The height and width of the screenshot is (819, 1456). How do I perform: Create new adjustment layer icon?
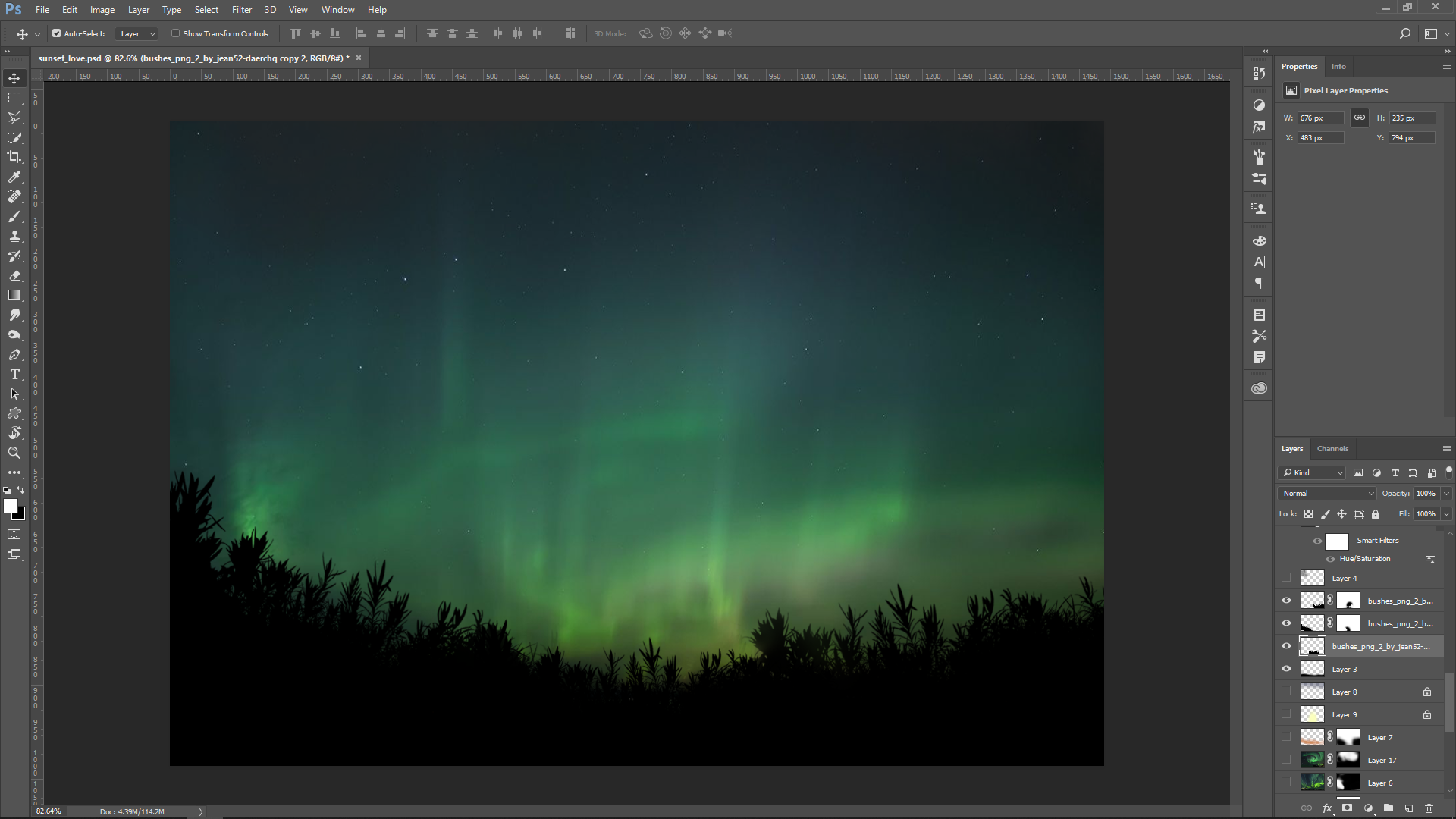1368,808
